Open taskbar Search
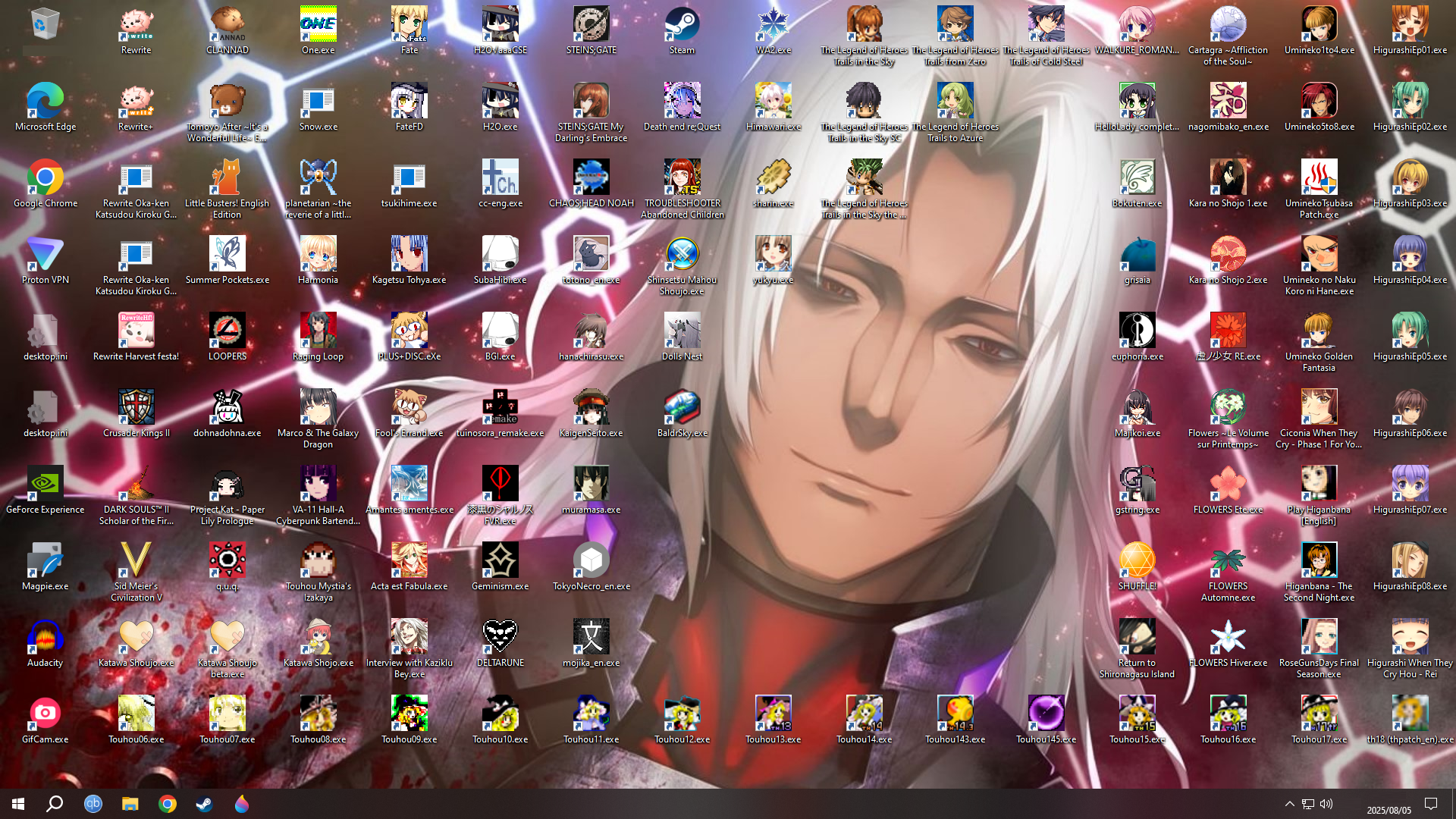 coord(55,804)
